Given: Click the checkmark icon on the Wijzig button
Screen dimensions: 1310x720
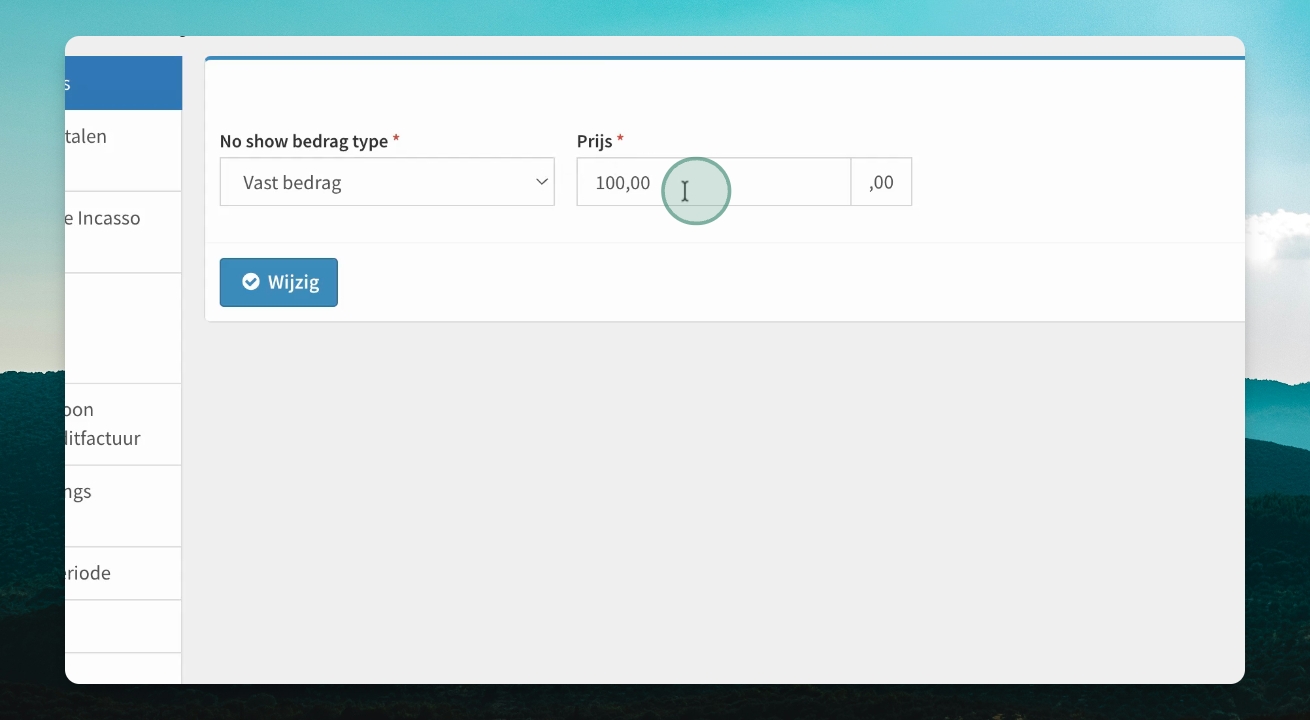Looking at the screenshot, I should click(x=251, y=282).
